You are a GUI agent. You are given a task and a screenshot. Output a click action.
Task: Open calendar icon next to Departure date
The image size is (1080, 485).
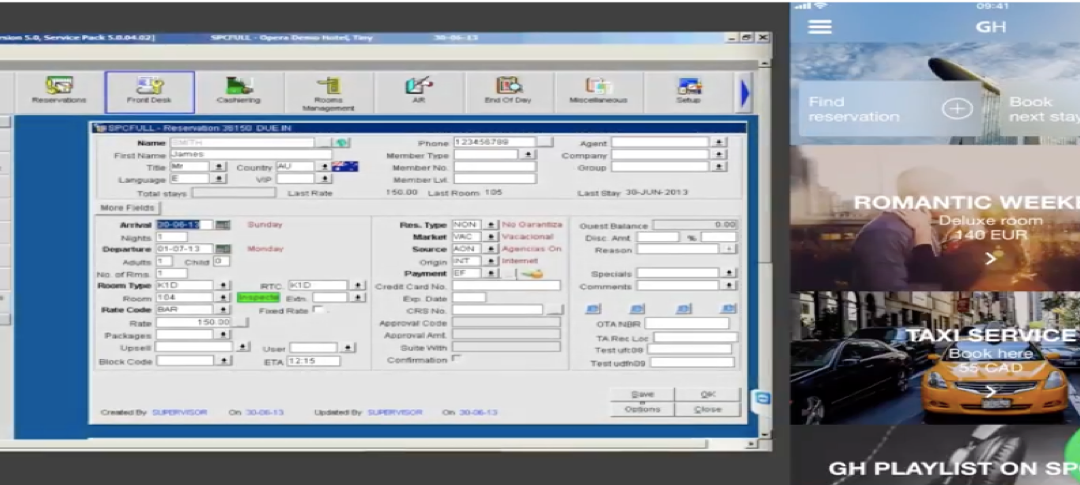222,249
